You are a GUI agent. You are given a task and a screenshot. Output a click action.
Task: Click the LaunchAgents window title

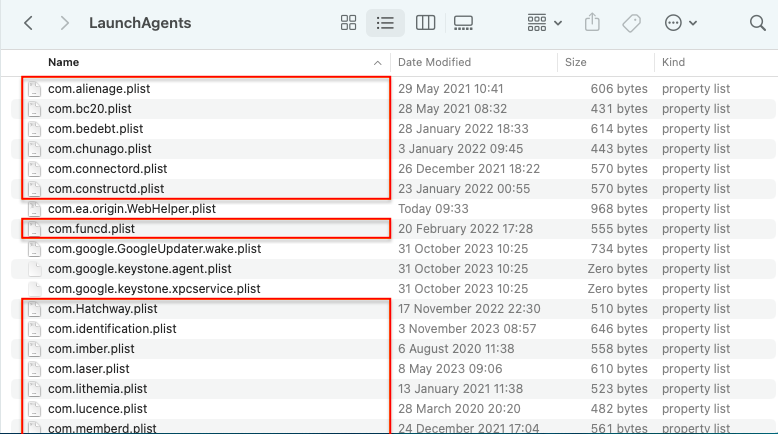click(x=140, y=23)
